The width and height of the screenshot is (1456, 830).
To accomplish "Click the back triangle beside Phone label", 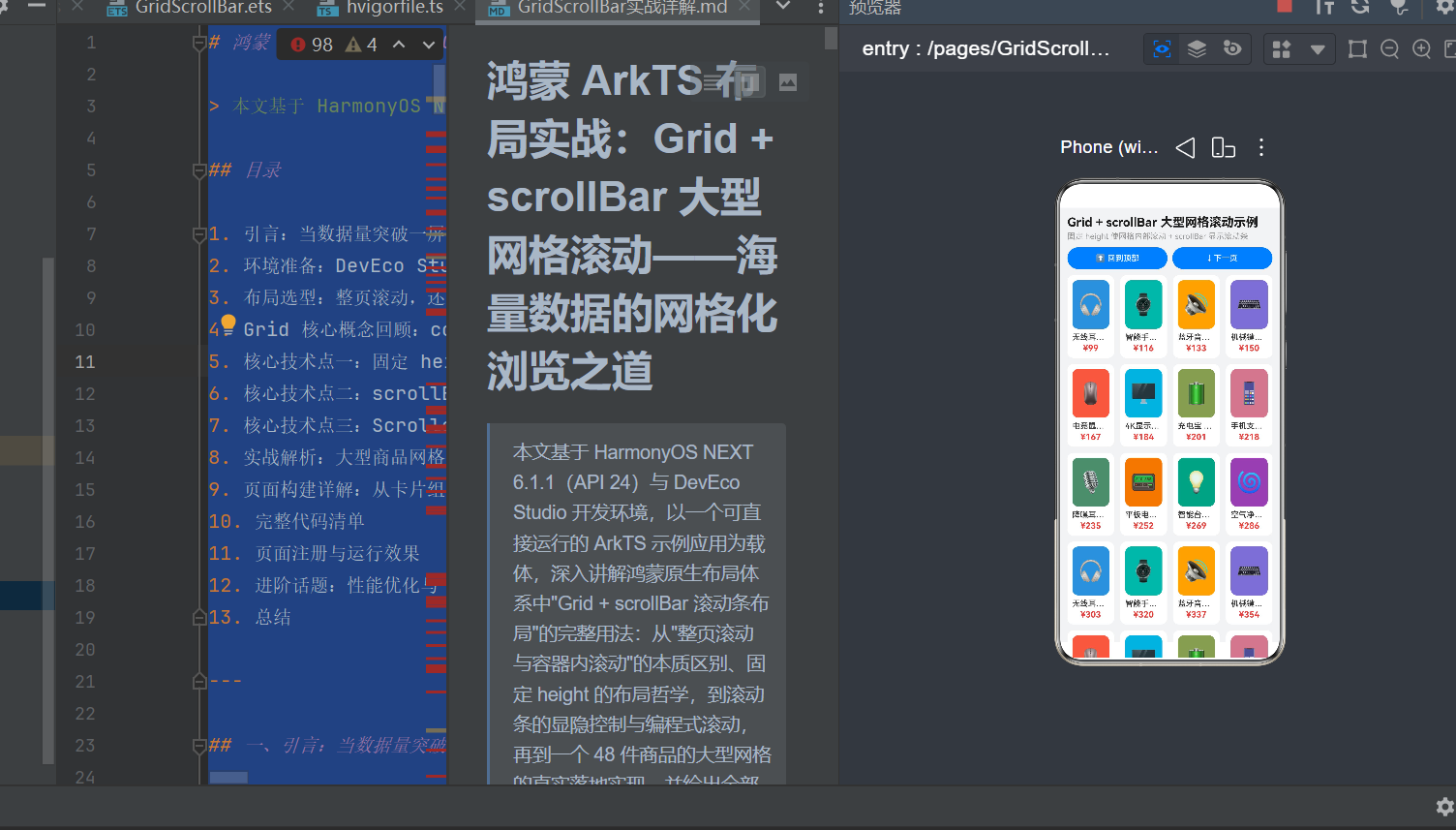I will (1185, 147).
